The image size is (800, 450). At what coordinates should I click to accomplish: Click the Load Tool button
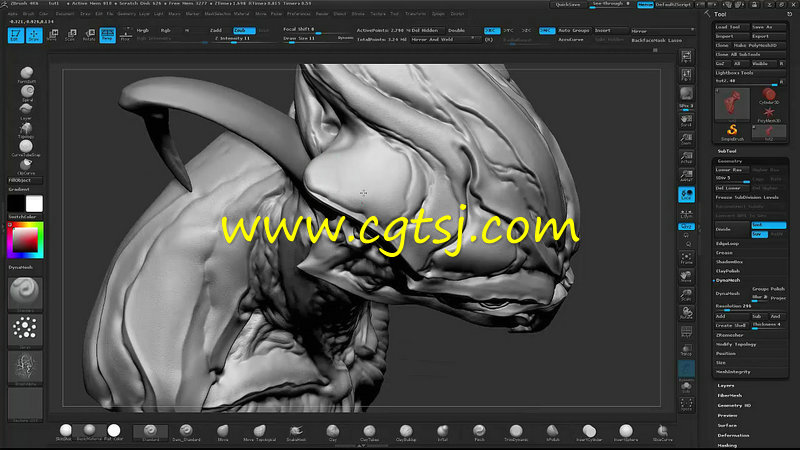pos(730,27)
